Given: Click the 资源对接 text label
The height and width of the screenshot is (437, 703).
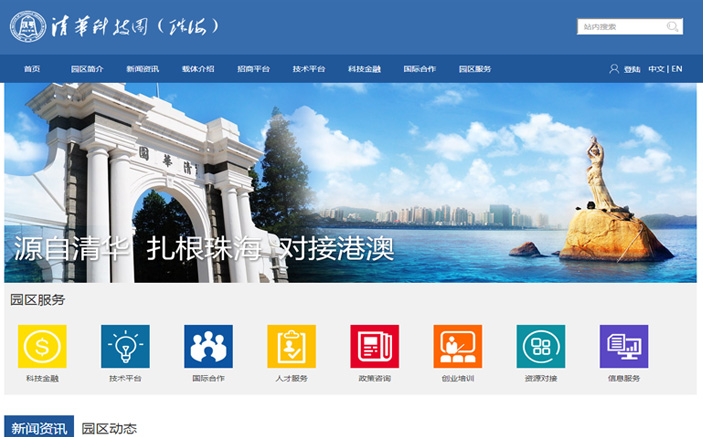Looking at the screenshot, I should tap(541, 378).
